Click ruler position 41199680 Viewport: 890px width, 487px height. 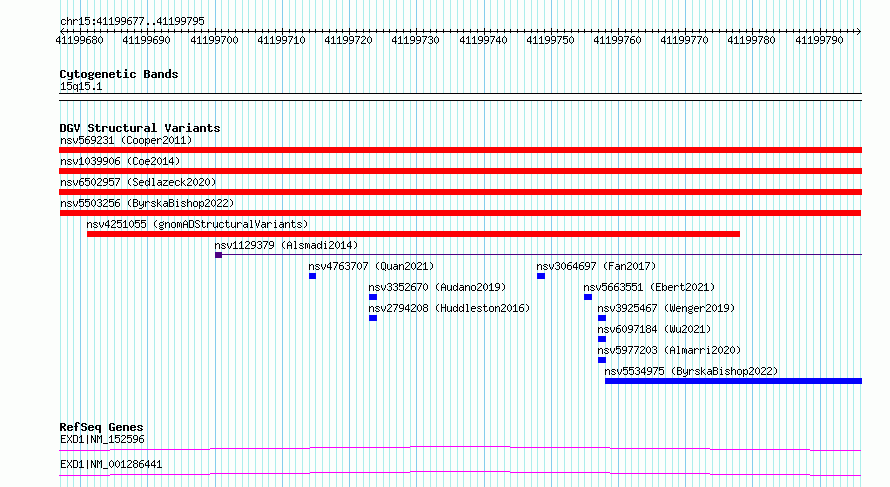pyautogui.click(x=79, y=40)
